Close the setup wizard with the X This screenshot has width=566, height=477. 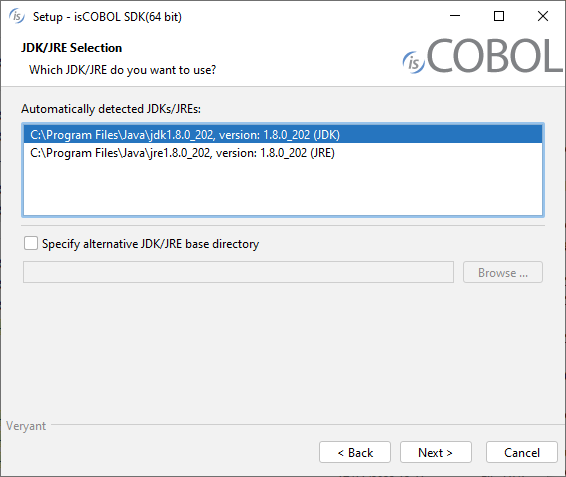(x=543, y=16)
